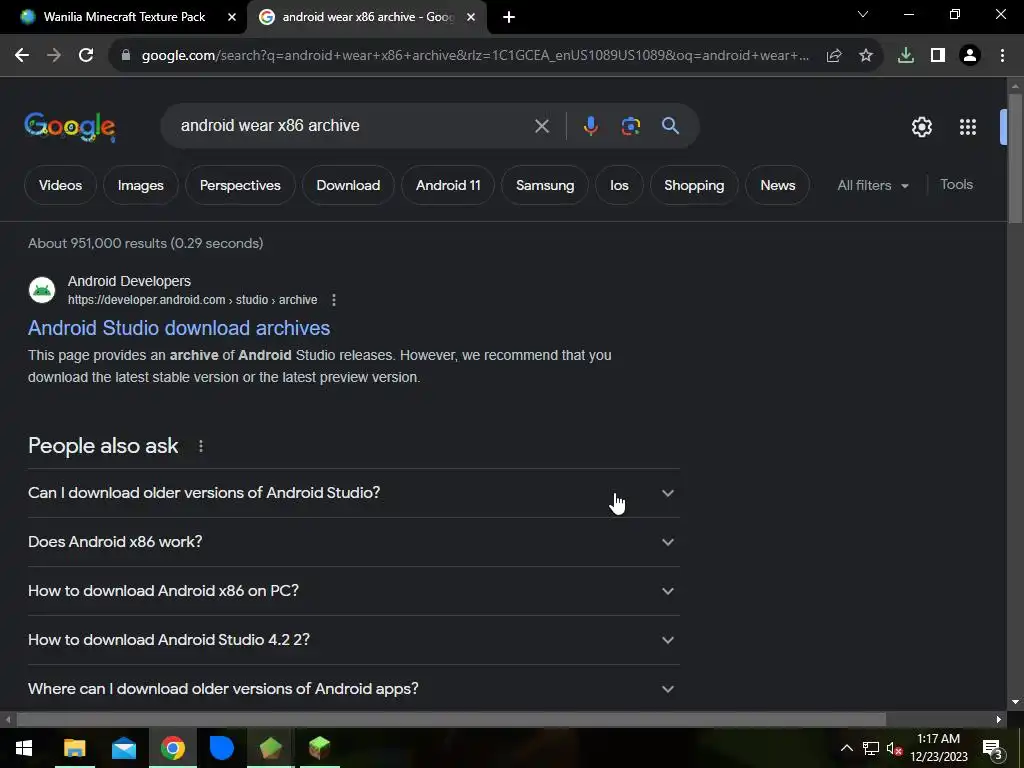Image resolution: width=1024 pixels, height=768 pixels.
Task: Switch to Wanilia Minecraft Texture Pack tab
Action: click(x=124, y=17)
